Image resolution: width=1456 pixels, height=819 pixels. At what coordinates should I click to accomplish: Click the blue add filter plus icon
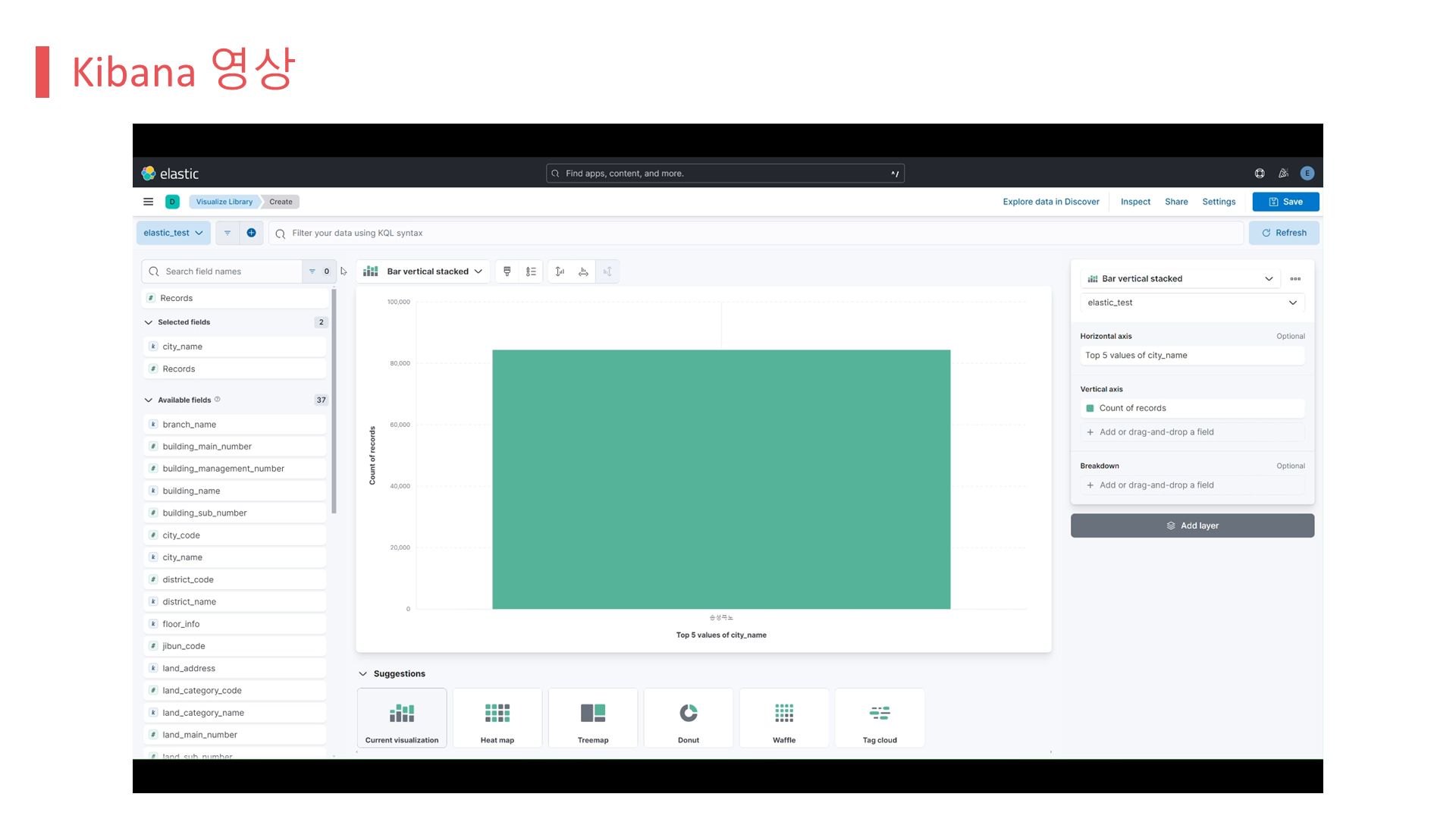pos(251,233)
